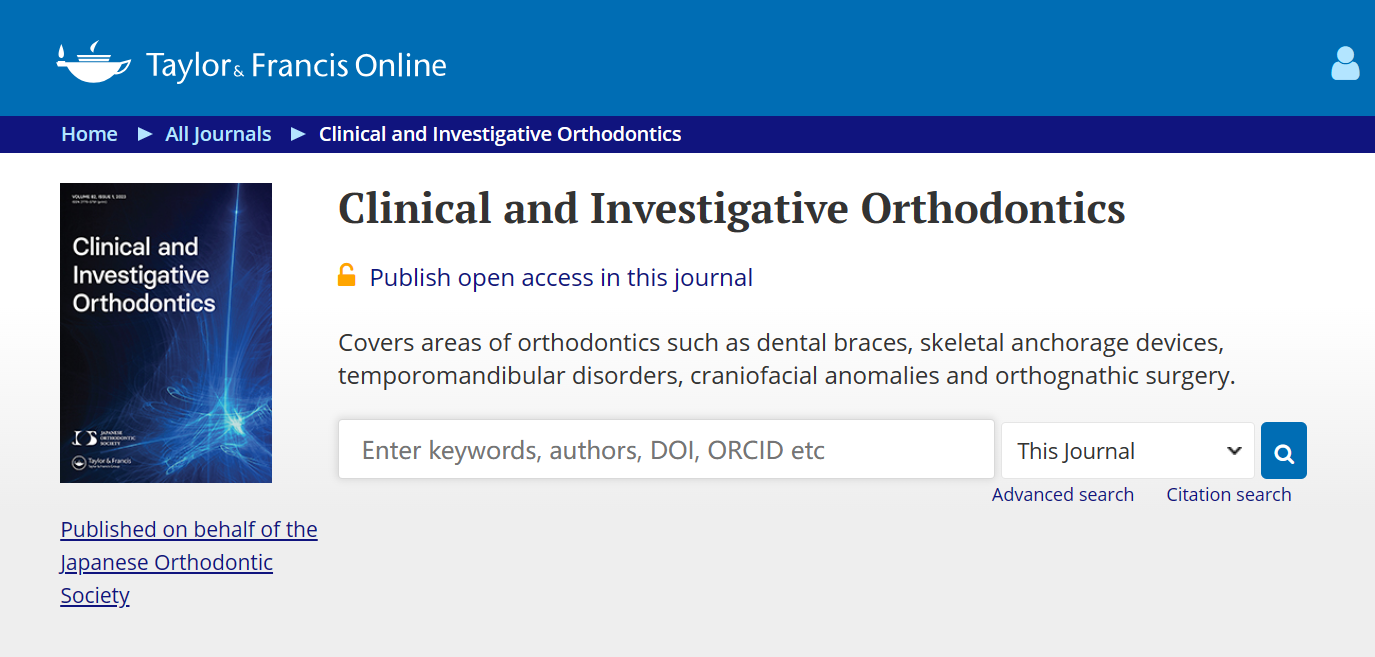Viewport: 1375px width, 657px height.
Task: Click the magnifying glass search button
Action: point(1284,451)
